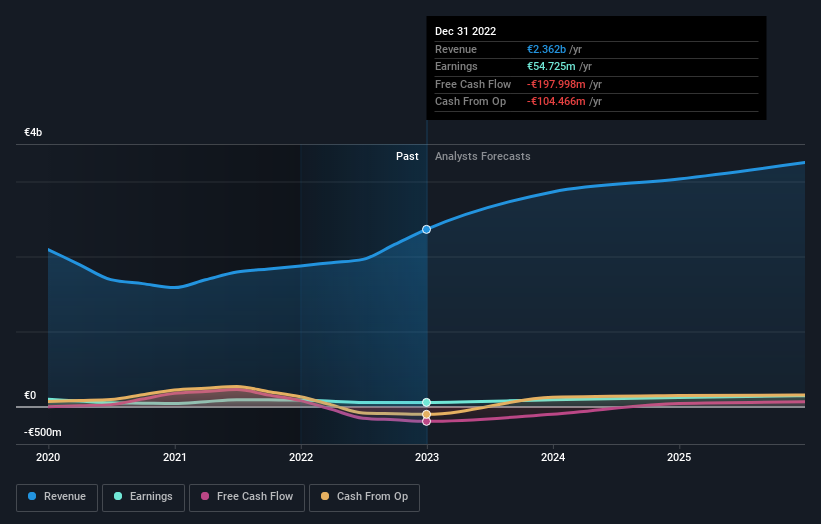Click the Revenue data point at 2023
The width and height of the screenshot is (821, 524).
(x=427, y=229)
